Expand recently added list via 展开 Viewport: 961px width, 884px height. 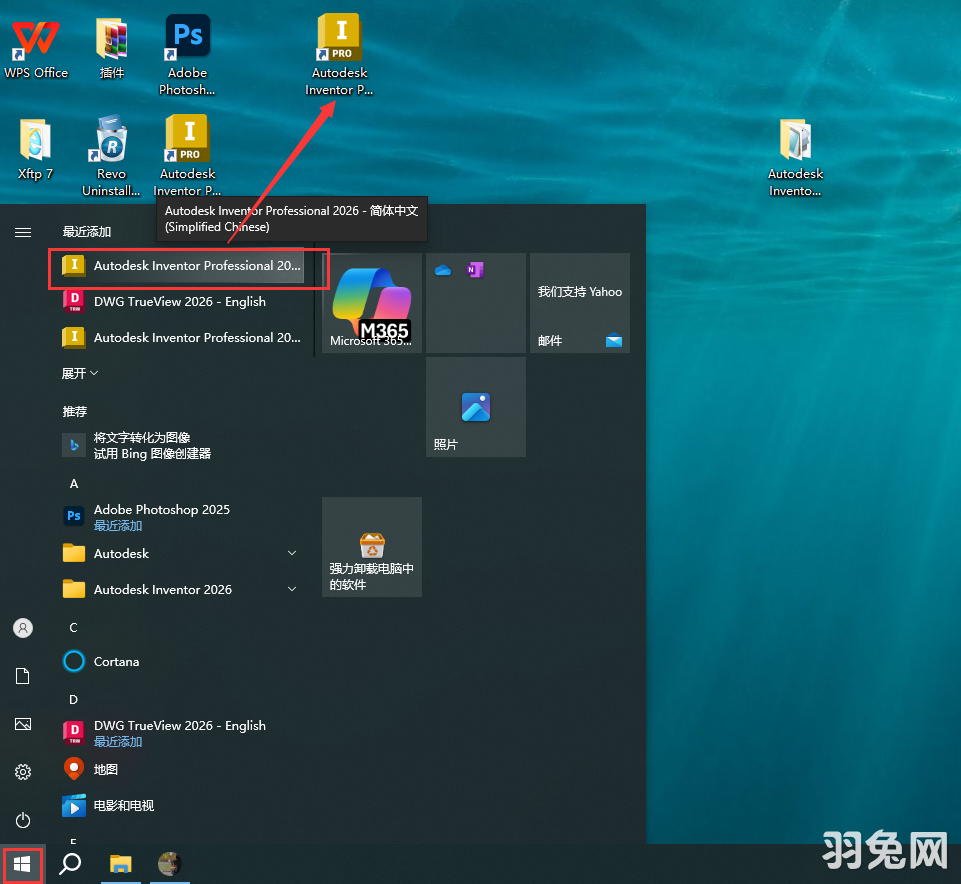coord(80,373)
